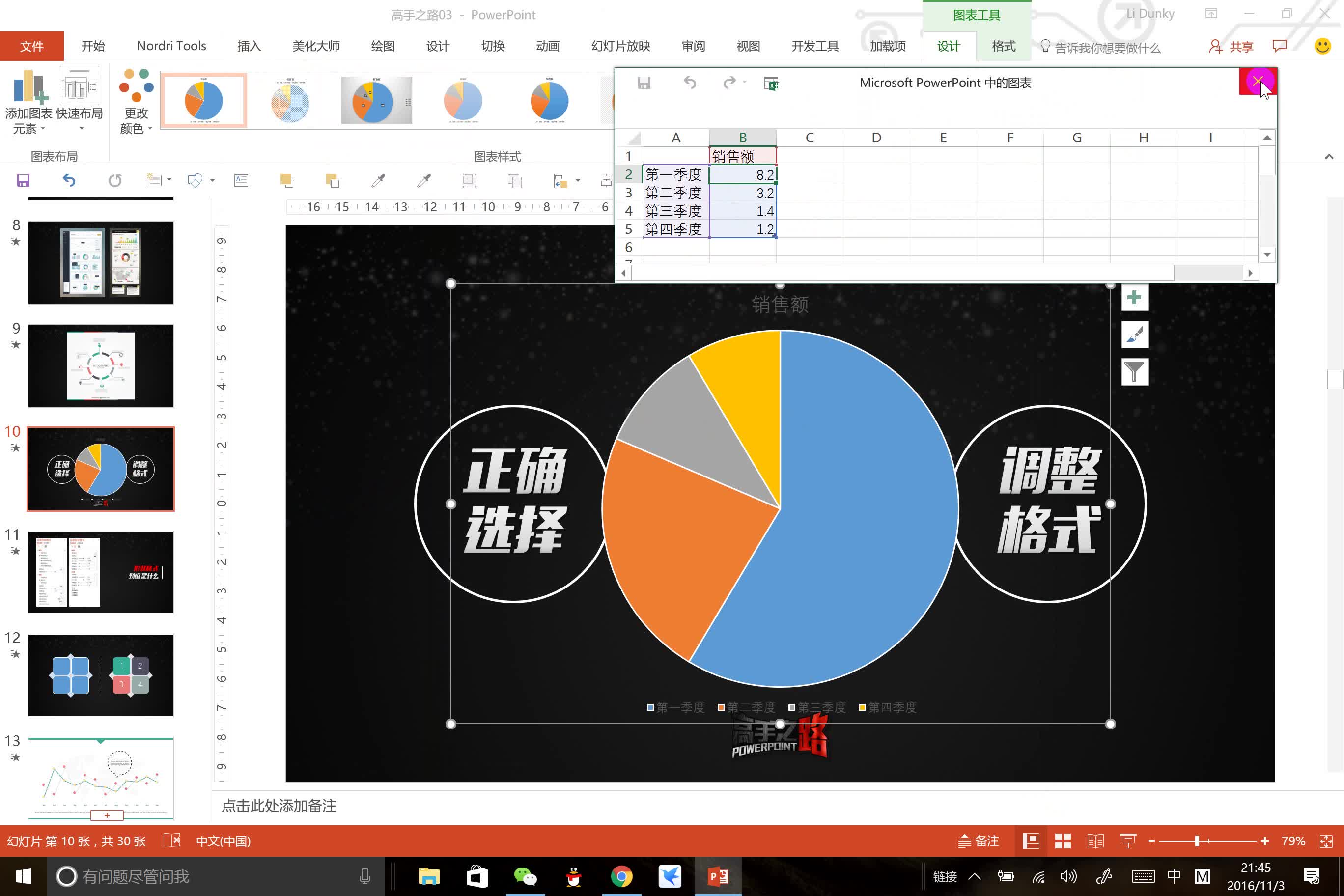Open the 插入 ribbon tab
Image resolution: width=1344 pixels, height=896 pixels.
tap(249, 46)
